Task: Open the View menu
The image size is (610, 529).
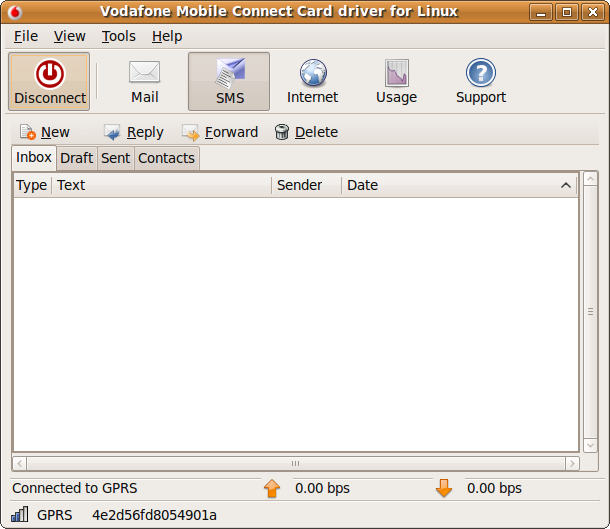Action: 69,36
